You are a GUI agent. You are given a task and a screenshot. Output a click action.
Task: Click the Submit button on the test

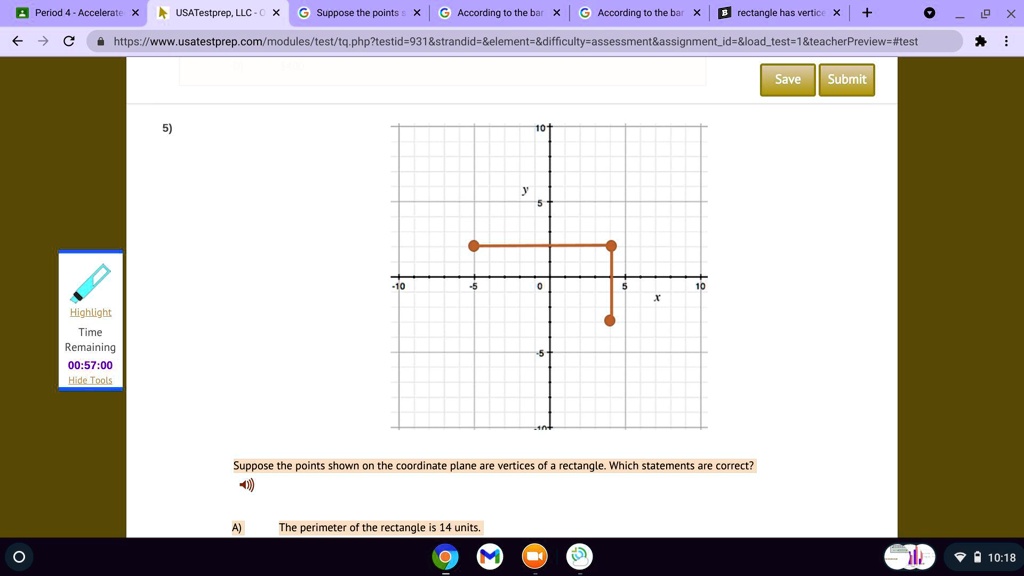tap(844, 79)
